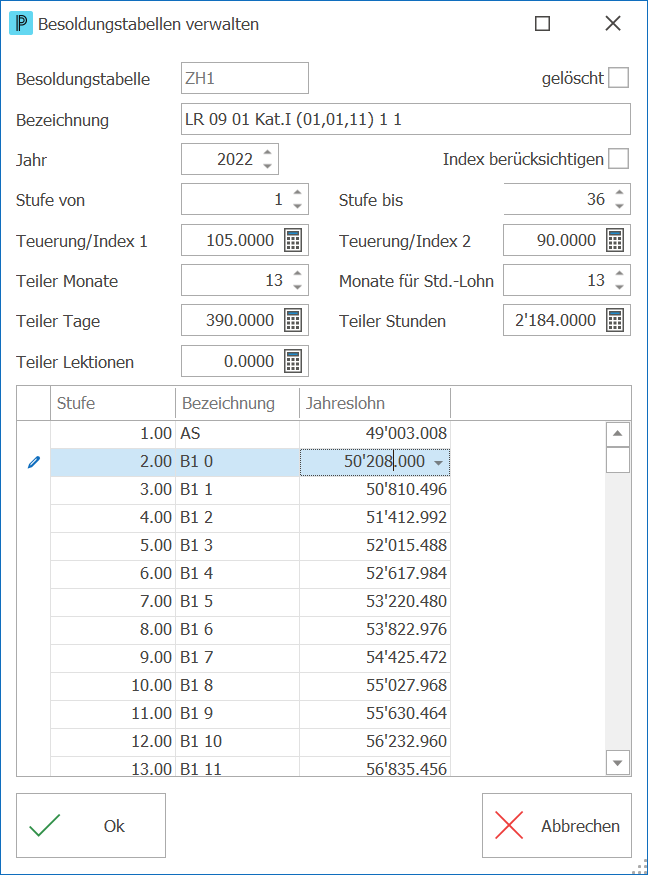Open dropdown in Jahreslohn cell 50'208.000
This screenshot has height=875, width=648.
tap(439, 463)
